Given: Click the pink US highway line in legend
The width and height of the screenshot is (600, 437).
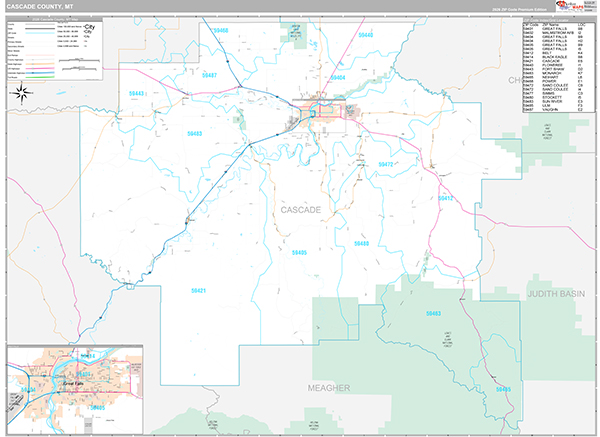Looking at the screenshot, I should 40,68.
